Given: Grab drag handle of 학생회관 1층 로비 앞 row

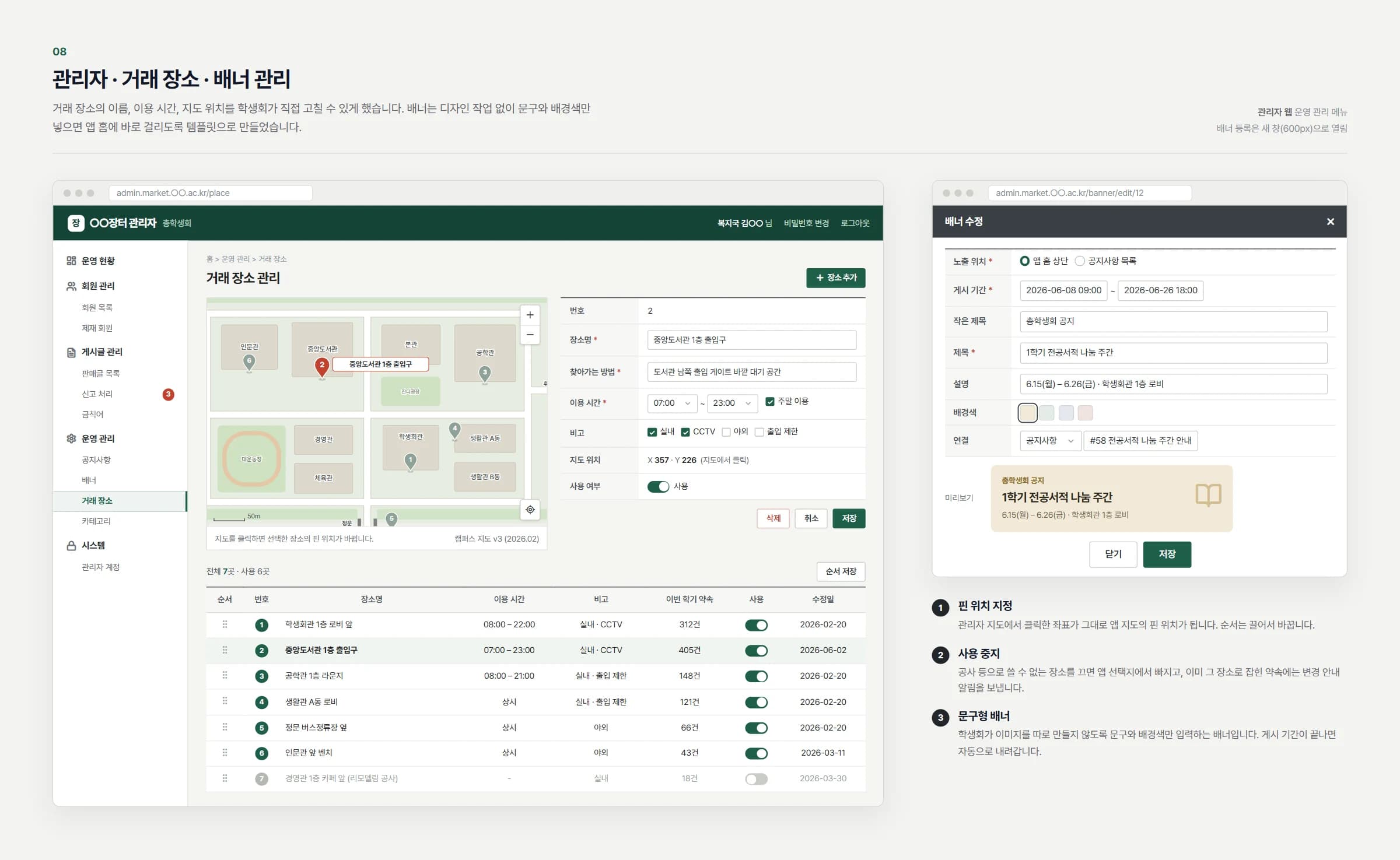Looking at the screenshot, I should tap(225, 624).
